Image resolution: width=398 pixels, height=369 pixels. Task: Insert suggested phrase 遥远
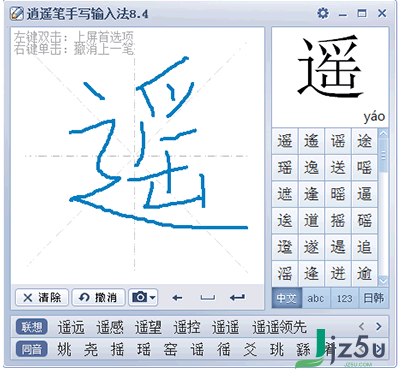point(71,327)
